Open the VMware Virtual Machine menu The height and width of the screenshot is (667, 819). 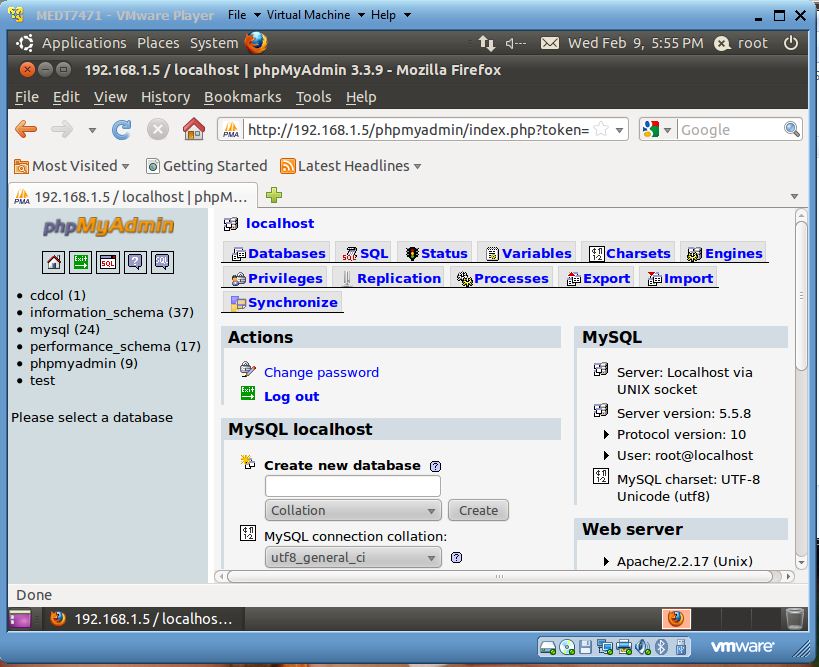[x=315, y=15]
